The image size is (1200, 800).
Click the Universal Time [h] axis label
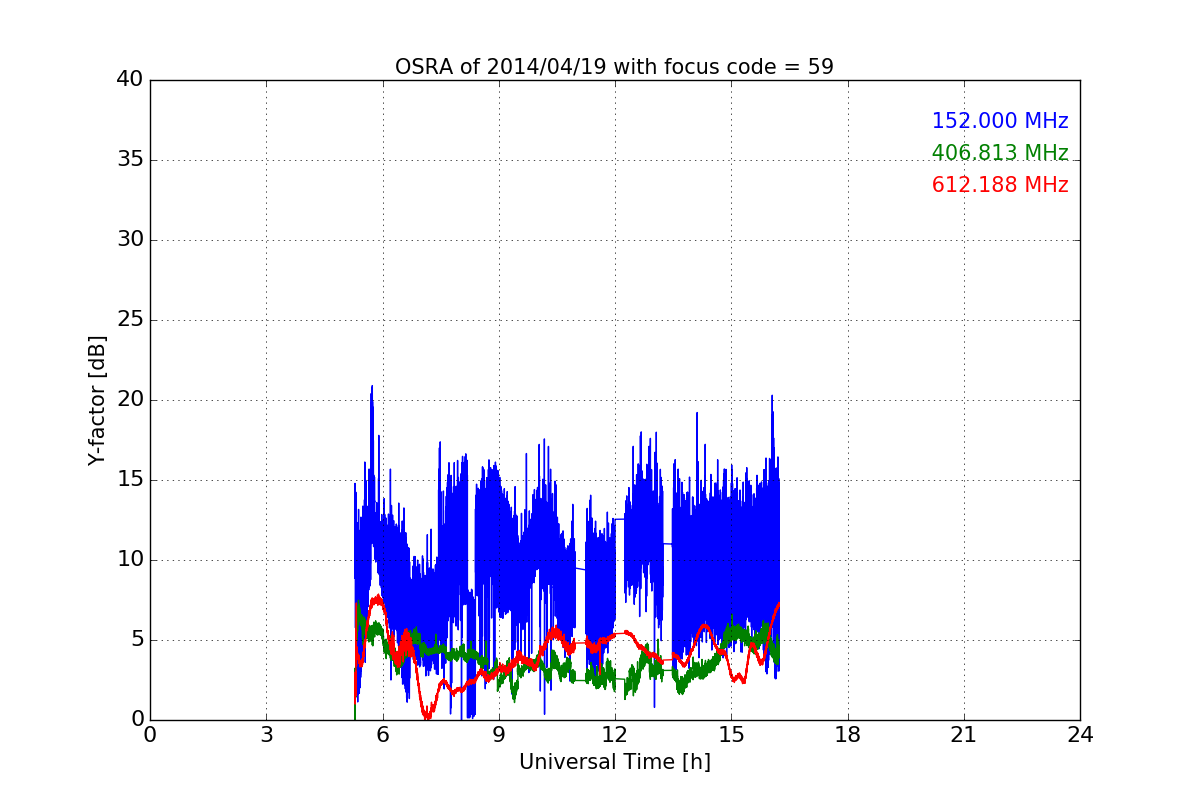(615, 762)
